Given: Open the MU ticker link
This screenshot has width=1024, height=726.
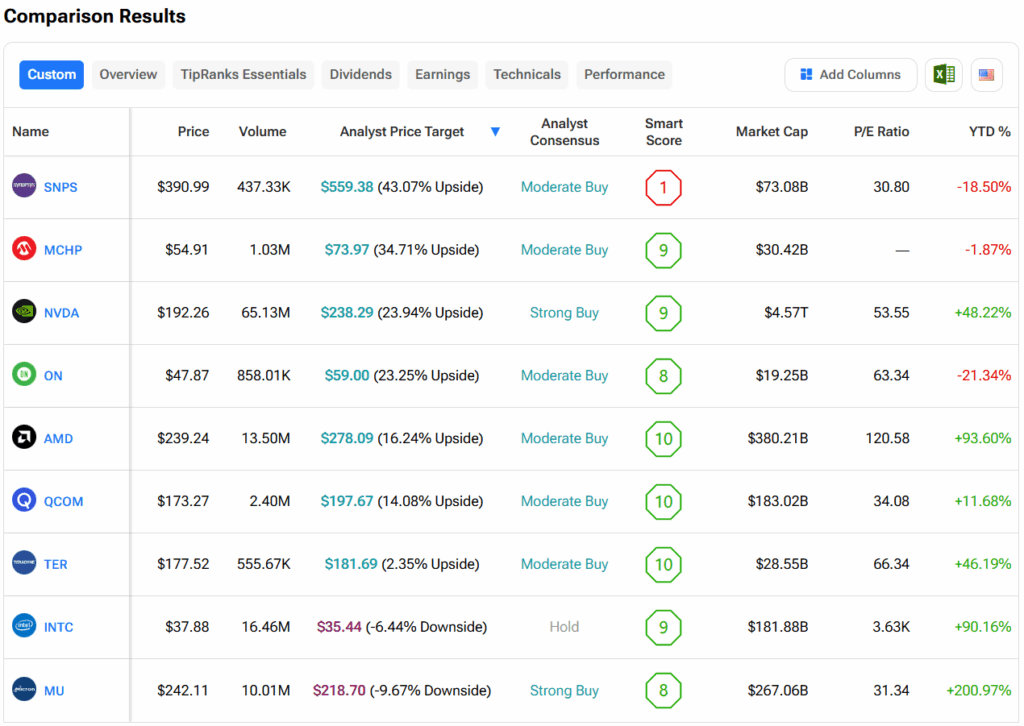Looking at the screenshot, I should coord(55,690).
